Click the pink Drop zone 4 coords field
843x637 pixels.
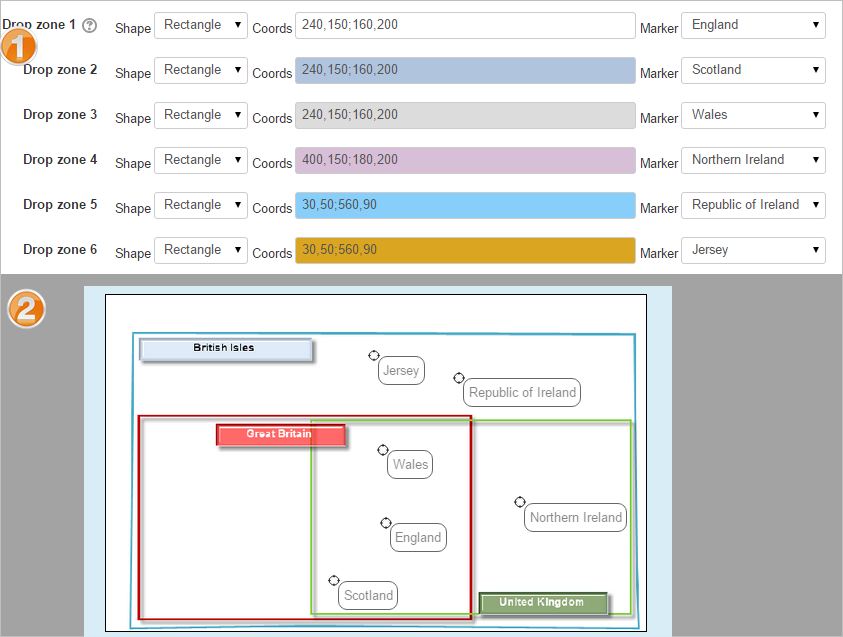[x=465, y=160]
